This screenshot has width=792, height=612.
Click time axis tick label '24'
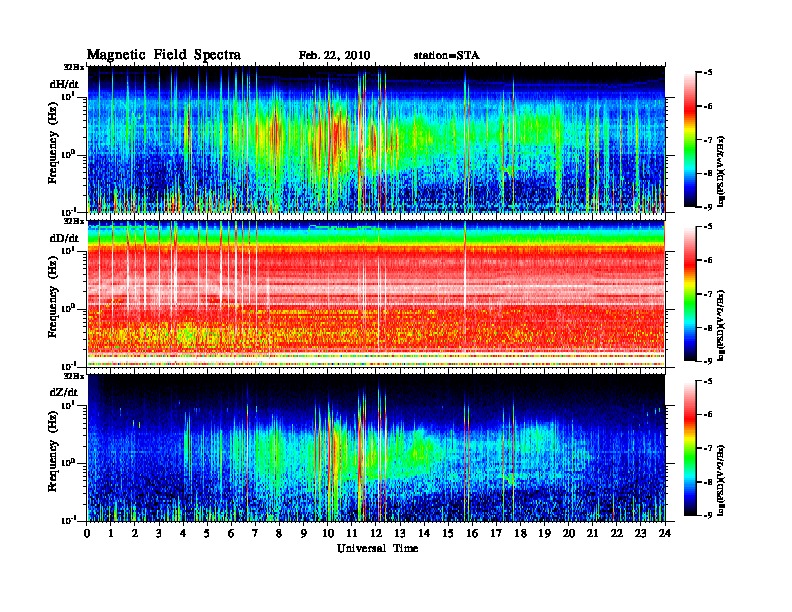tap(665, 534)
